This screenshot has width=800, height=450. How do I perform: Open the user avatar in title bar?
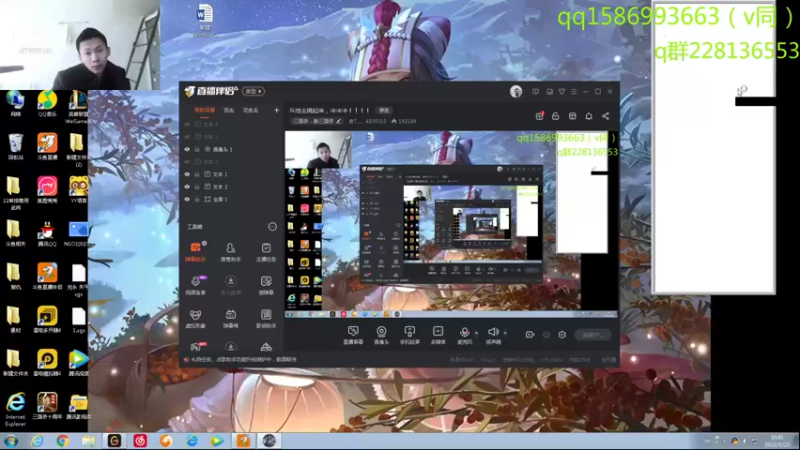[516, 91]
